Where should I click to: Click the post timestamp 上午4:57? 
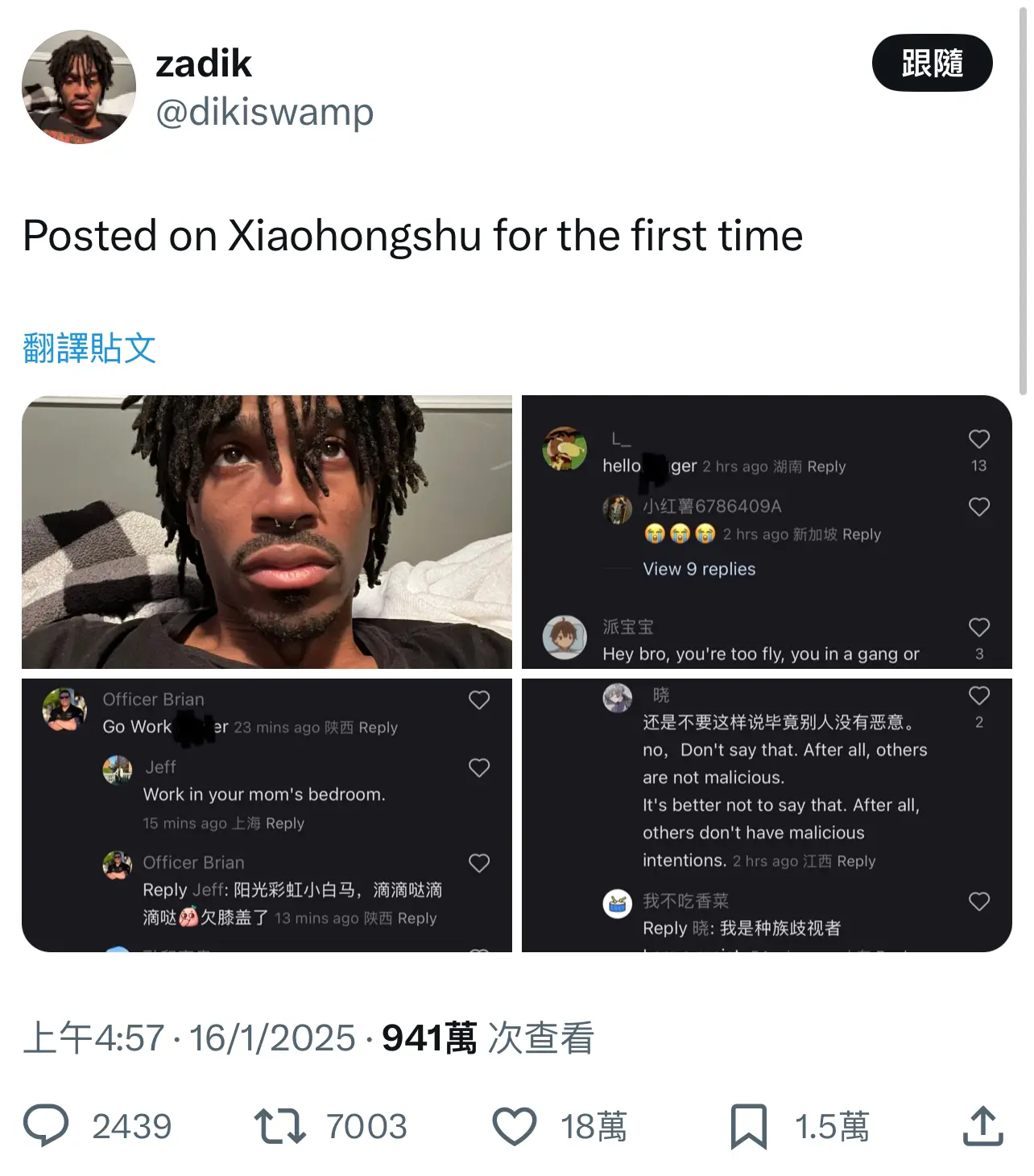[93, 1038]
